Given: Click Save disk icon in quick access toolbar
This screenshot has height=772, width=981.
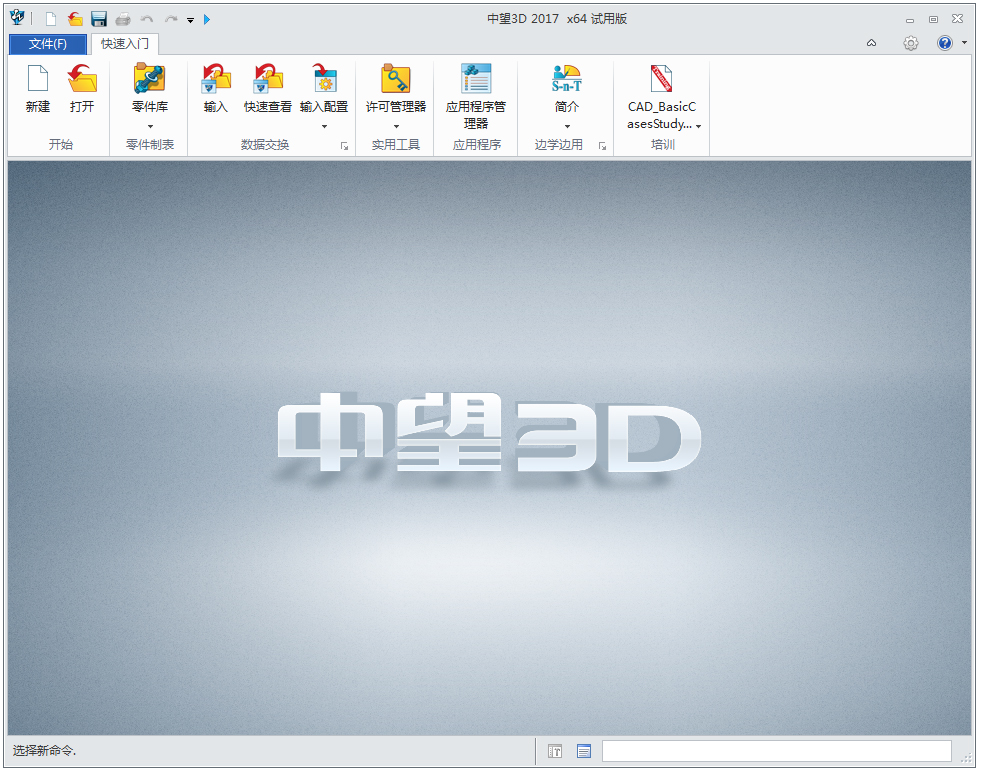Looking at the screenshot, I should pyautogui.click(x=99, y=19).
